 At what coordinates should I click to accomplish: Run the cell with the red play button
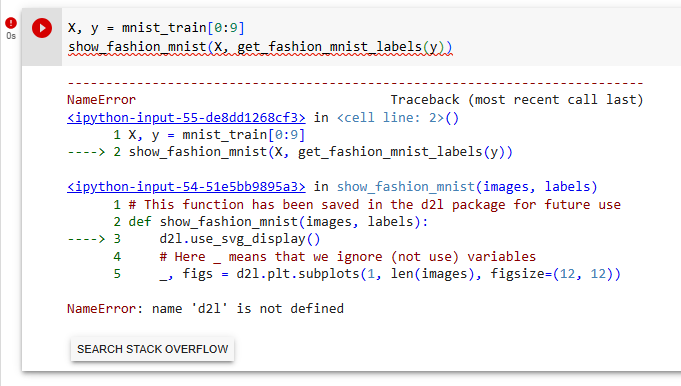[x=42, y=28]
